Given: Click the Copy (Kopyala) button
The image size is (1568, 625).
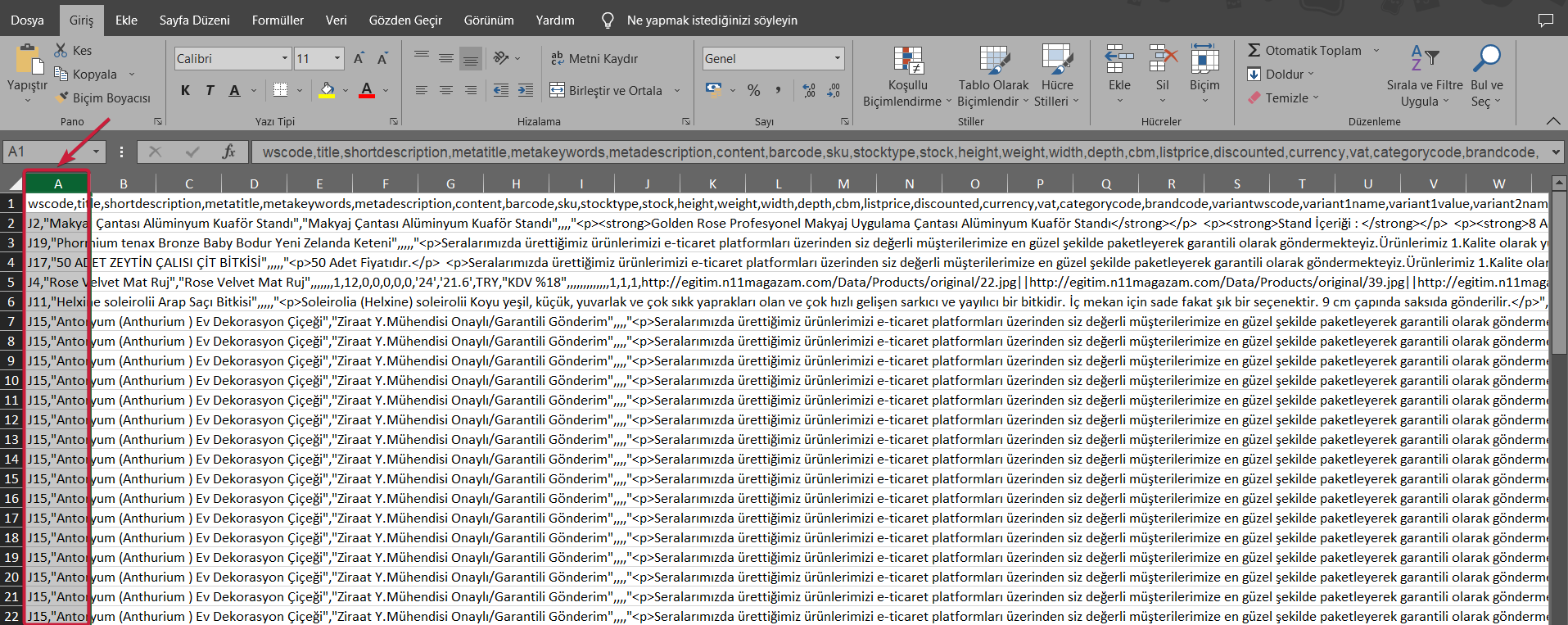Looking at the screenshot, I should coord(86,74).
